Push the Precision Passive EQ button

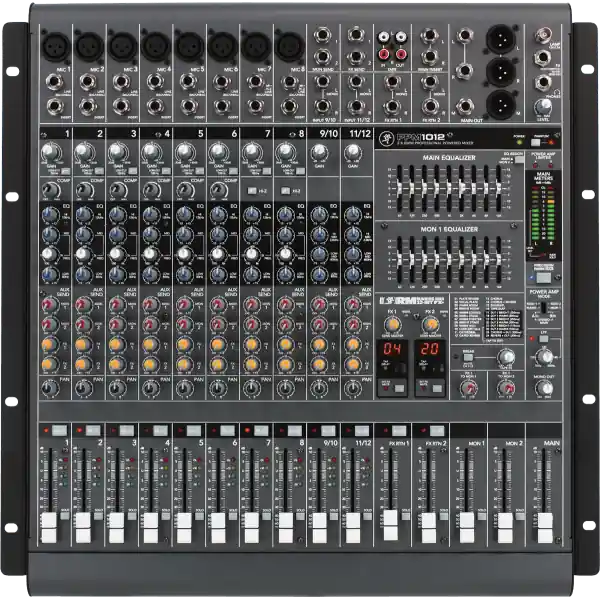click(543, 277)
